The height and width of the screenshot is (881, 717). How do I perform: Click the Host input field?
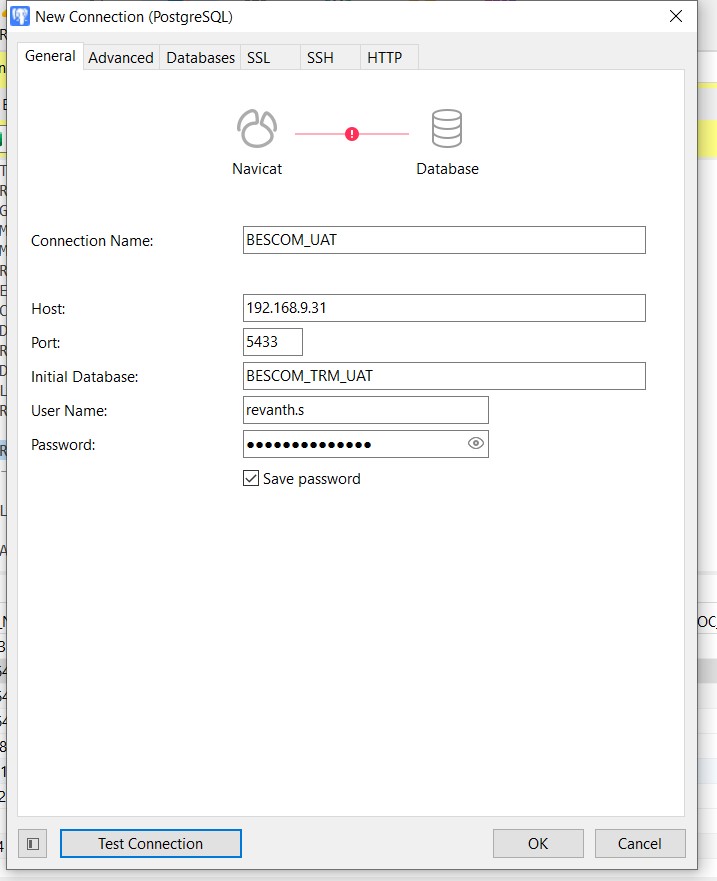(444, 308)
